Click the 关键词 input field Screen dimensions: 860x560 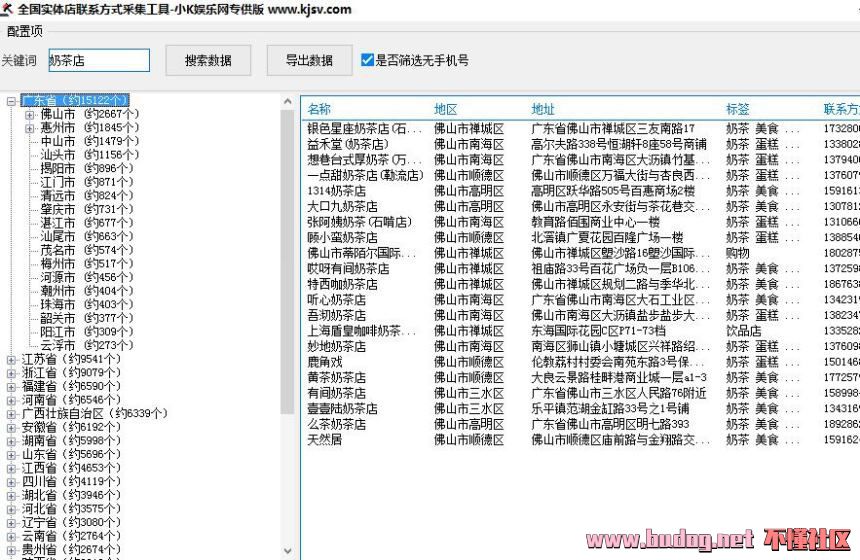98,61
